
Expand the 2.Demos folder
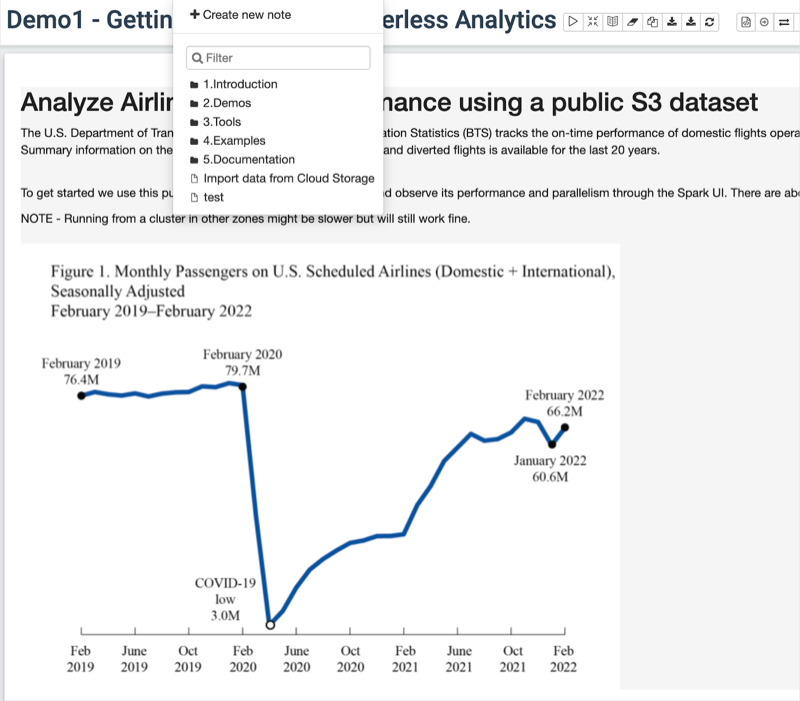pyautogui.click(x=226, y=103)
